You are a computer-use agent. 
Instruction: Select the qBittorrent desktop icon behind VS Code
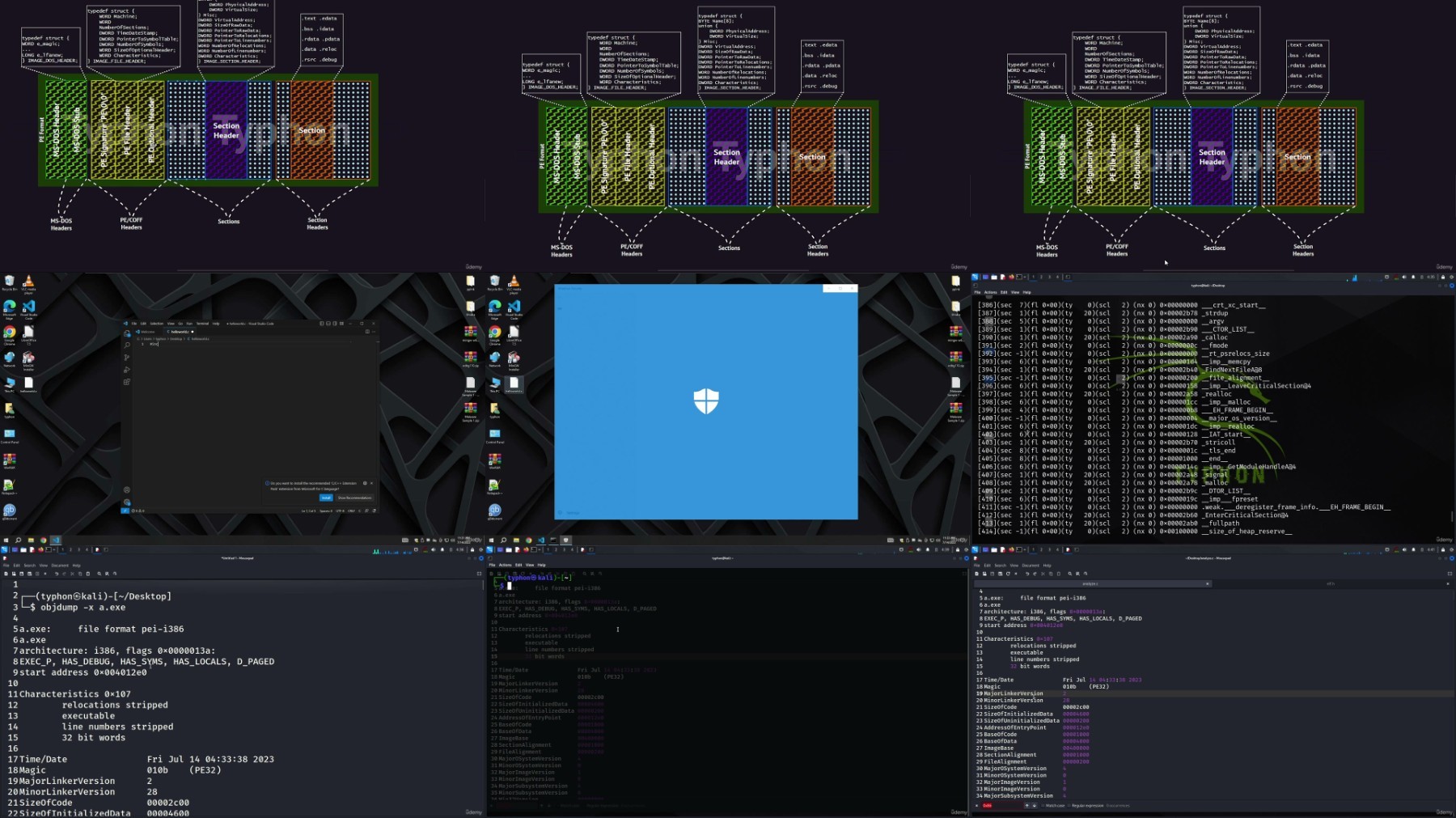10,512
